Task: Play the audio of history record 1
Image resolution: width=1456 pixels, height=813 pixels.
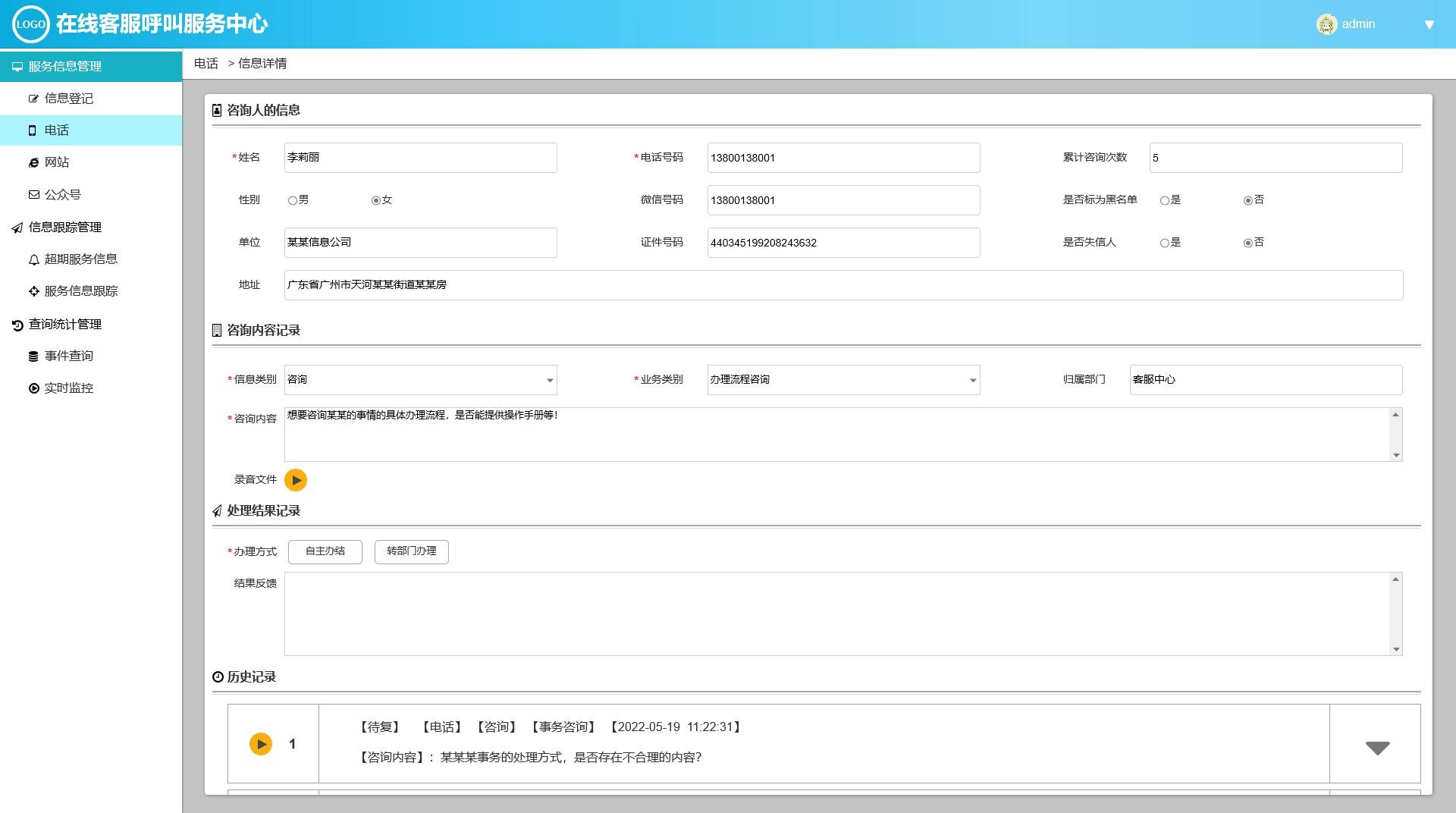Action: pos(261,744)
